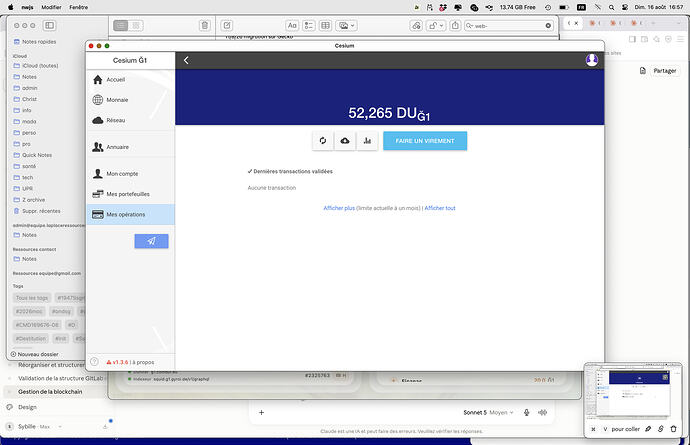Screen dimensions: 690x445
Task: Insert a checklist from the Notes toolbar
Action: (x=309, y=26)
